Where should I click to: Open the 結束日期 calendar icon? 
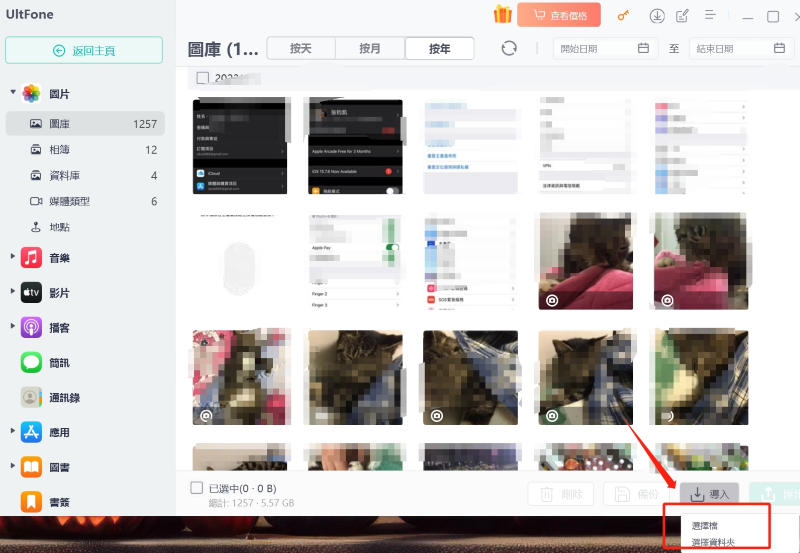pos(779,48)
